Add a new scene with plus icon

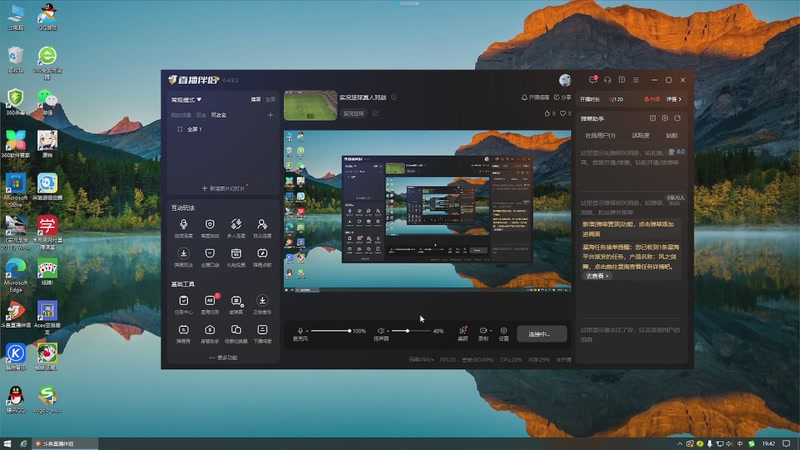[270, 115]
